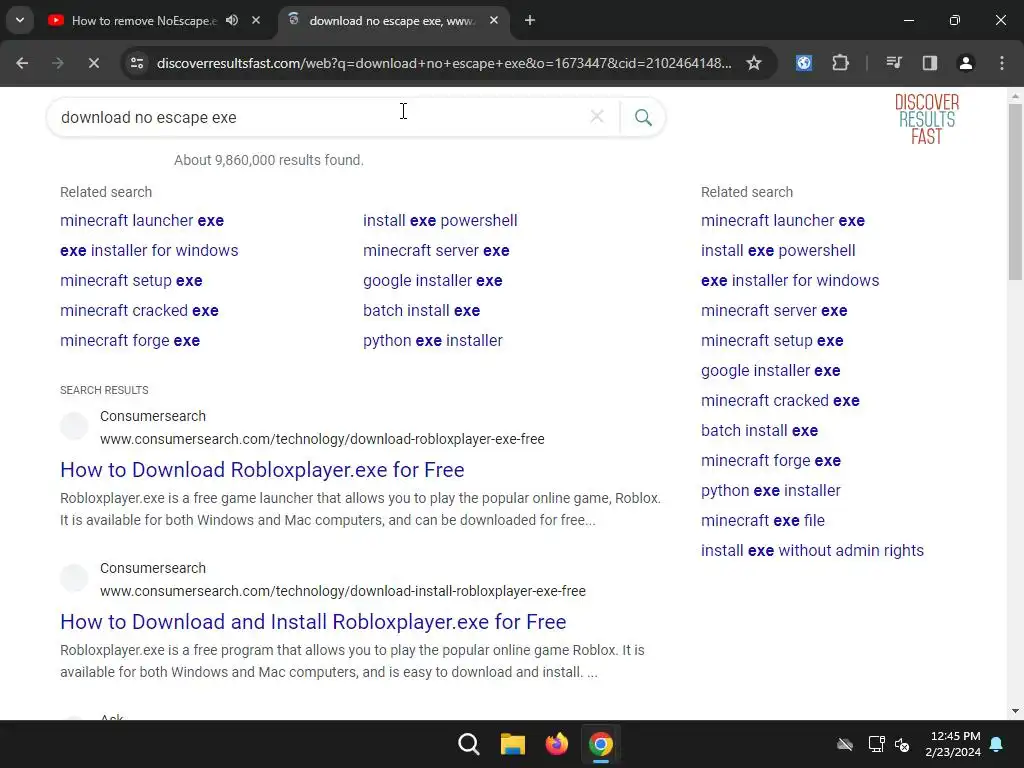The width and height of the screenshot is (1024, 768).
Task: Open Windows taskbar Search
Action: (x=468, y=744)
